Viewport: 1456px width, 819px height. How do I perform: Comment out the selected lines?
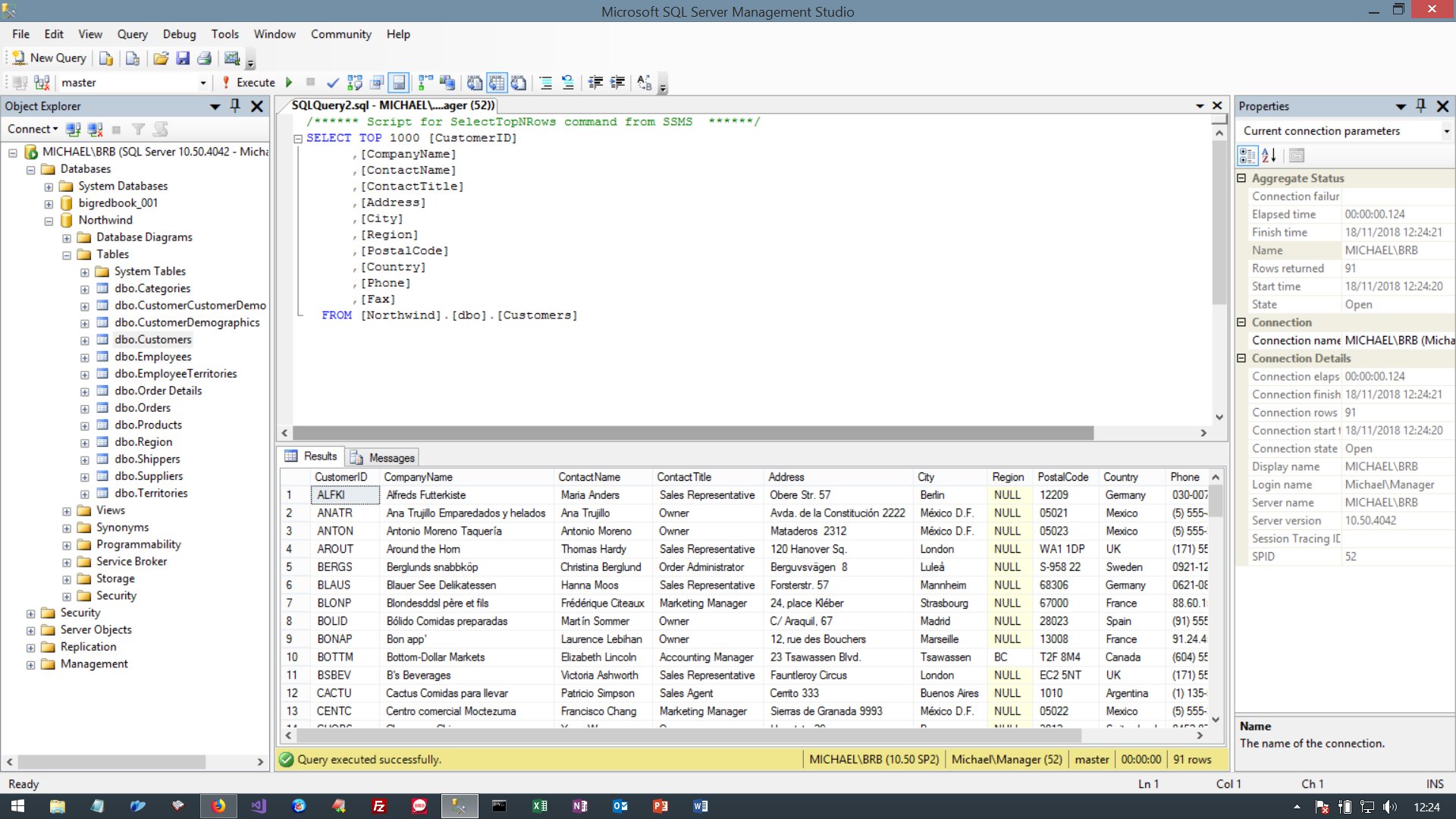pyautogui.click(x=546, y=83)
